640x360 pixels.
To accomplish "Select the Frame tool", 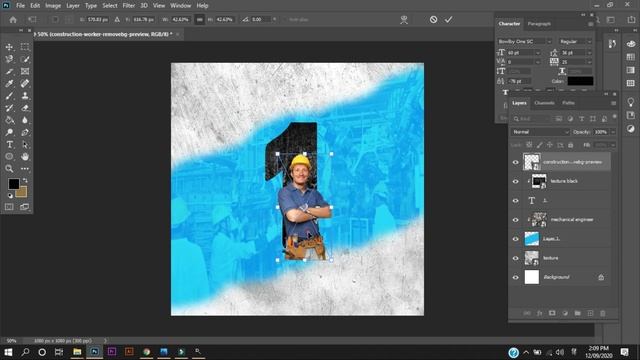I will point(25,71).
